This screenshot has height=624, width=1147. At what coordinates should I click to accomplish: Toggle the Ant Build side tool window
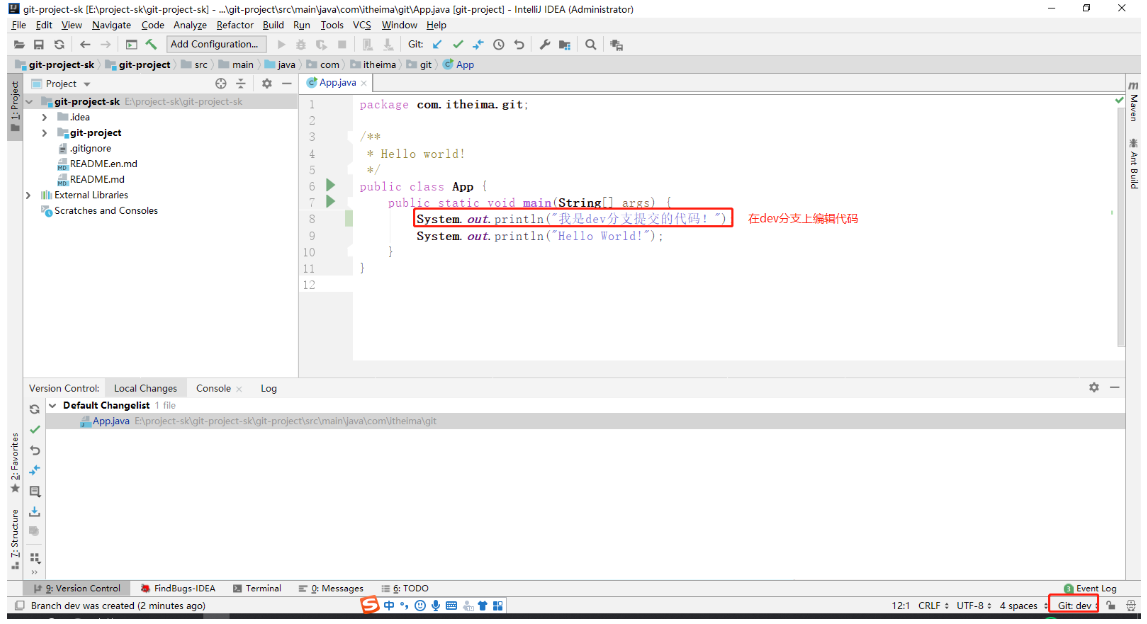click(1133, 164)
